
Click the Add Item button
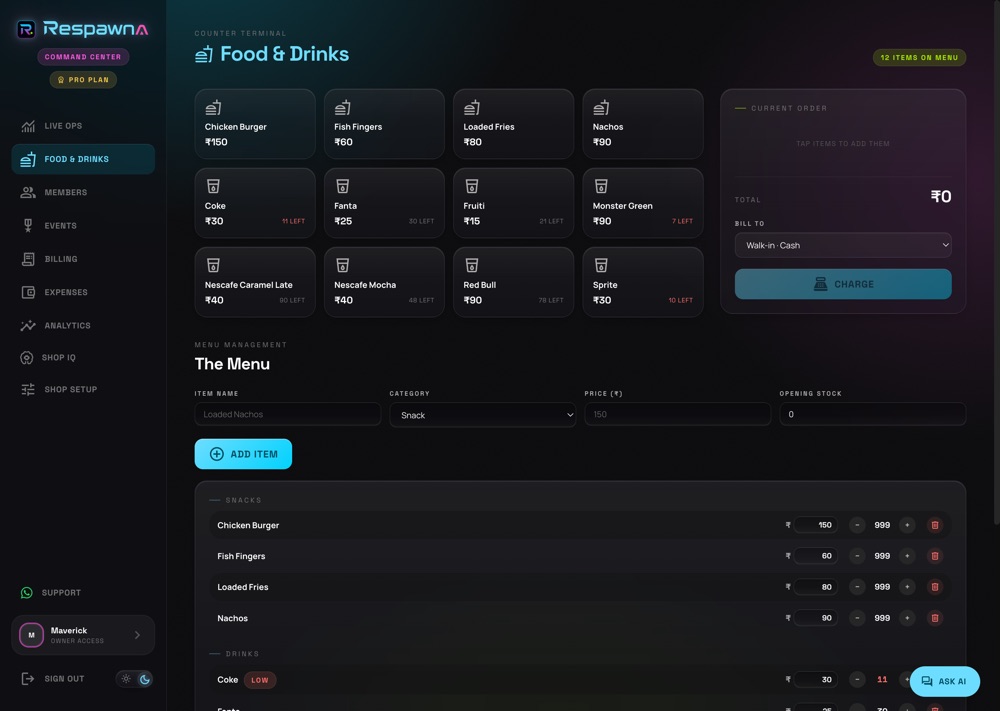coord(243,454)
